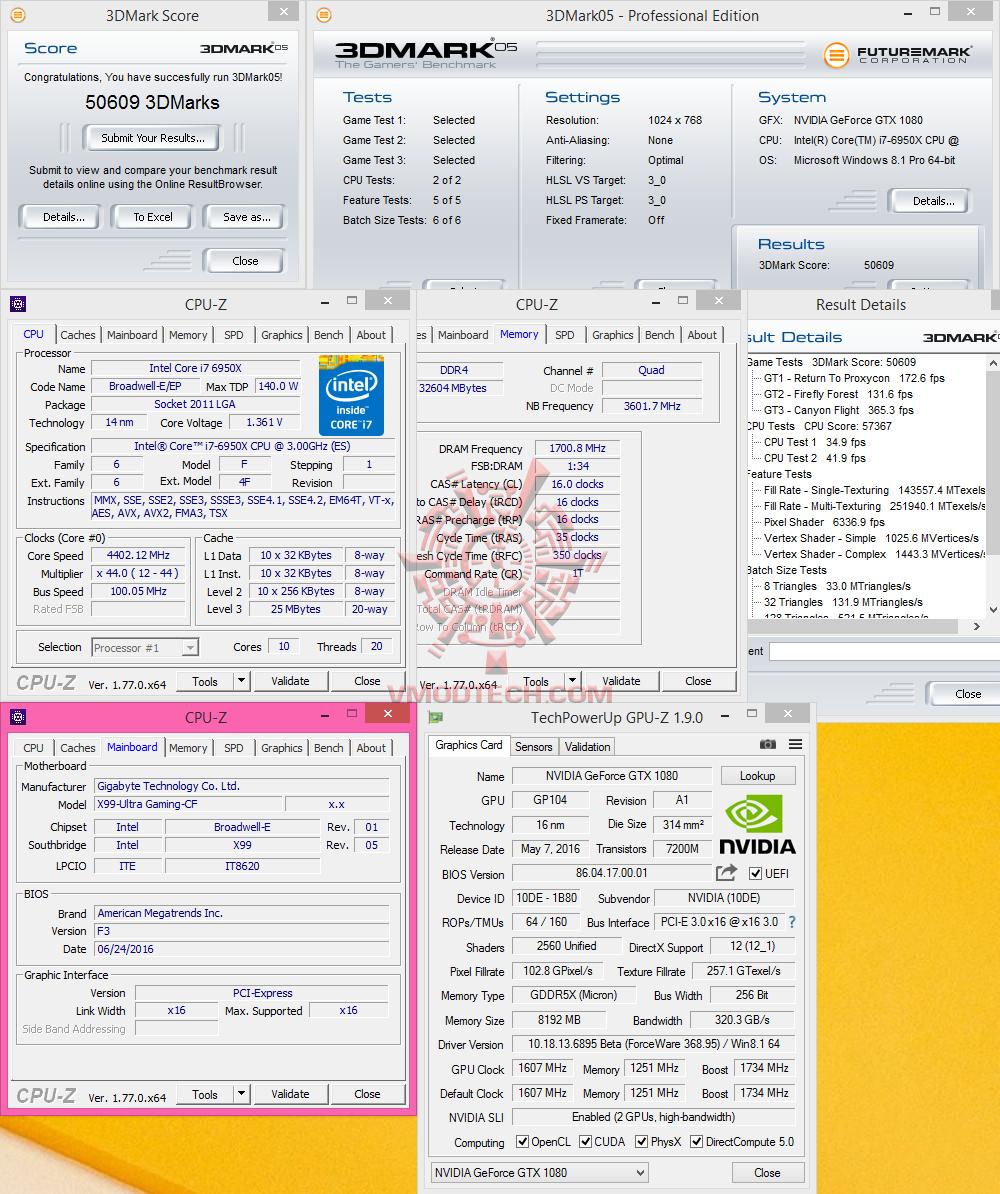1000x1194 pixels.
Task: Open the Validation tab in GPU-Z
Action: pos(587,746)
